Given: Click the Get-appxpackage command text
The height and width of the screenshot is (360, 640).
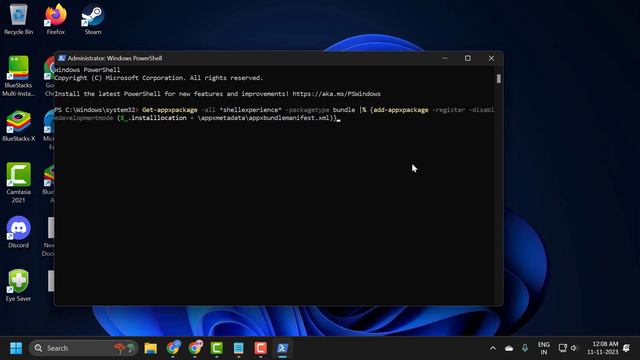Looking at the screenshot, I should click(x=170, y=110).
